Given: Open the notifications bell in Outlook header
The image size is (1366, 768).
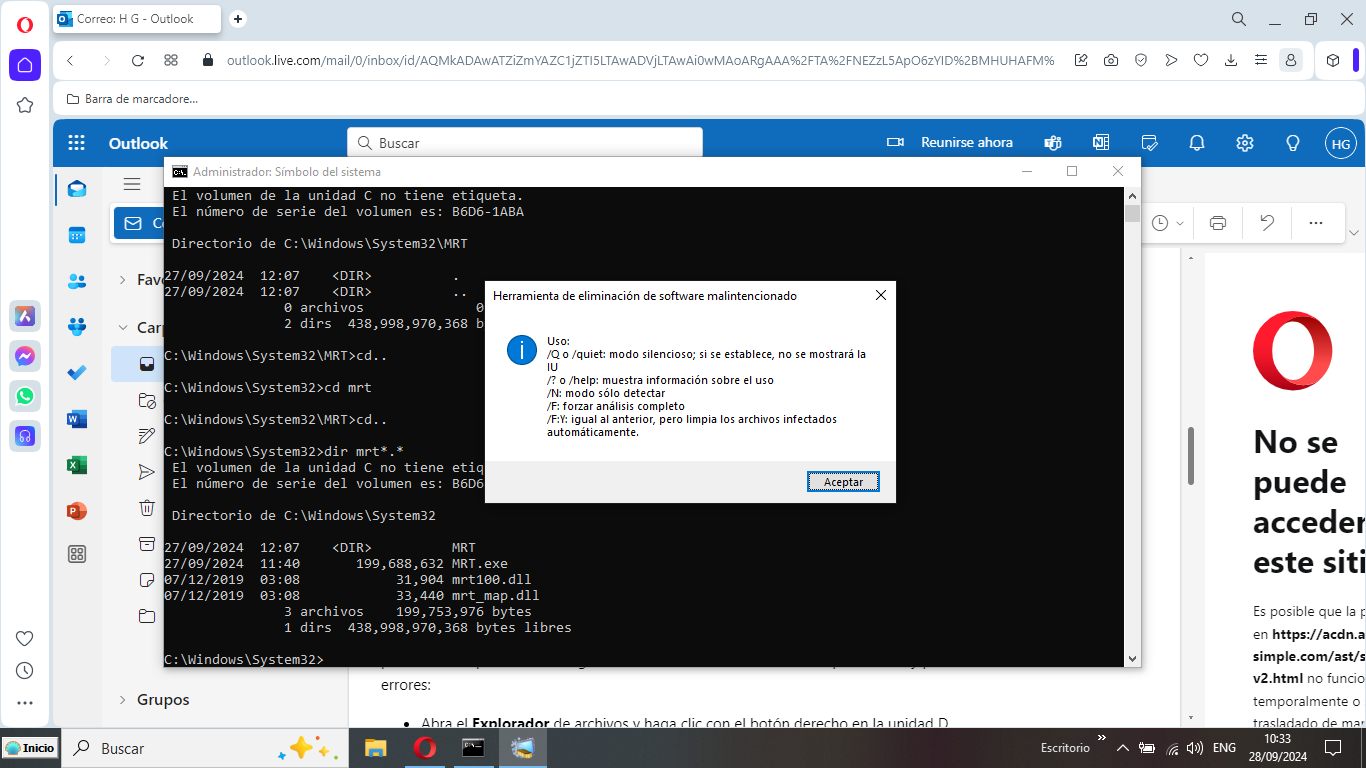Looking at the screenshot, I should (x=1196, y=143).
